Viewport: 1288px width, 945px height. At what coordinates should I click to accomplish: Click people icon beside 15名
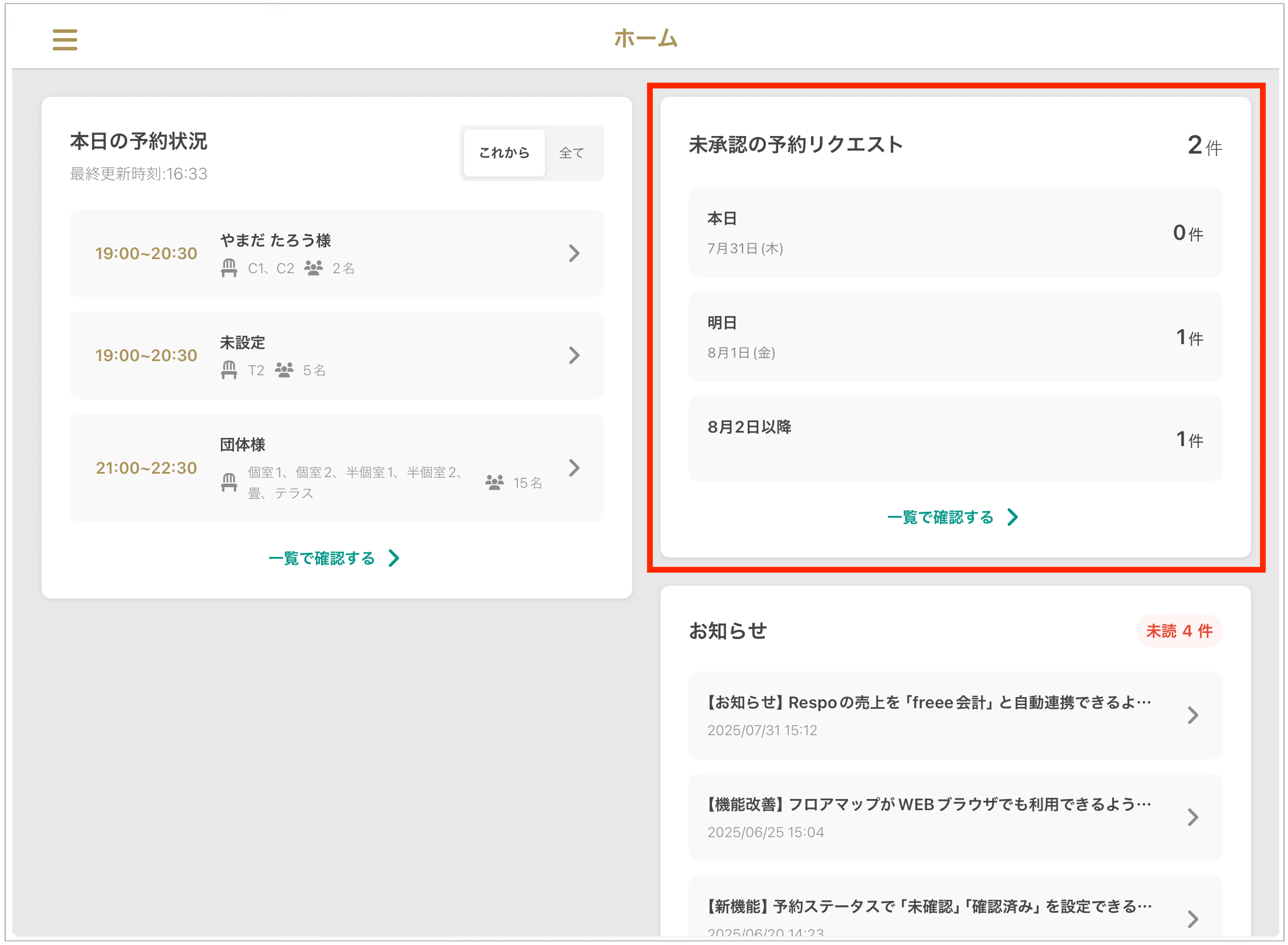[494, 482]
